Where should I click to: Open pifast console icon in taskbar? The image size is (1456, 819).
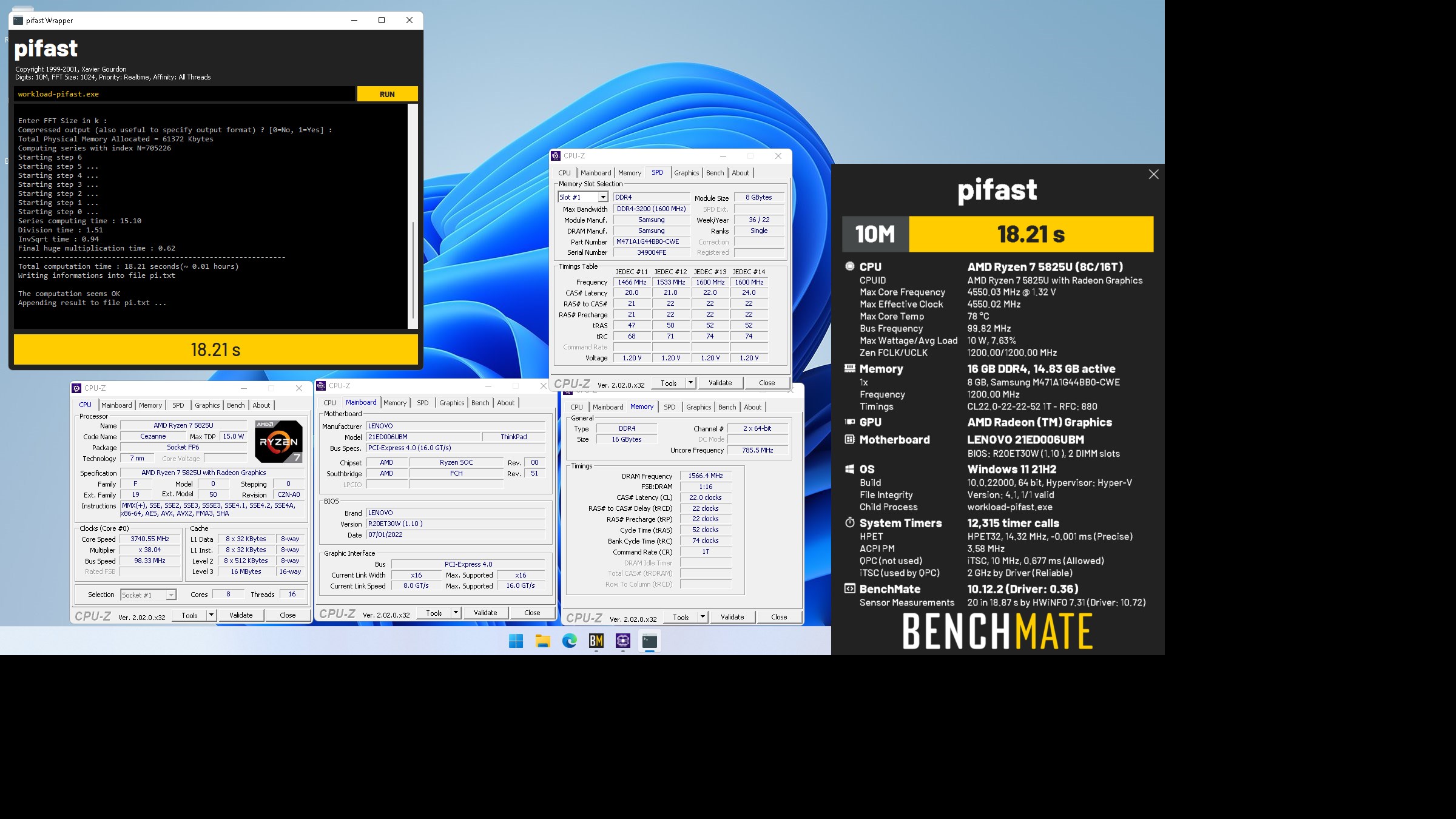click(x=650, y=641)
